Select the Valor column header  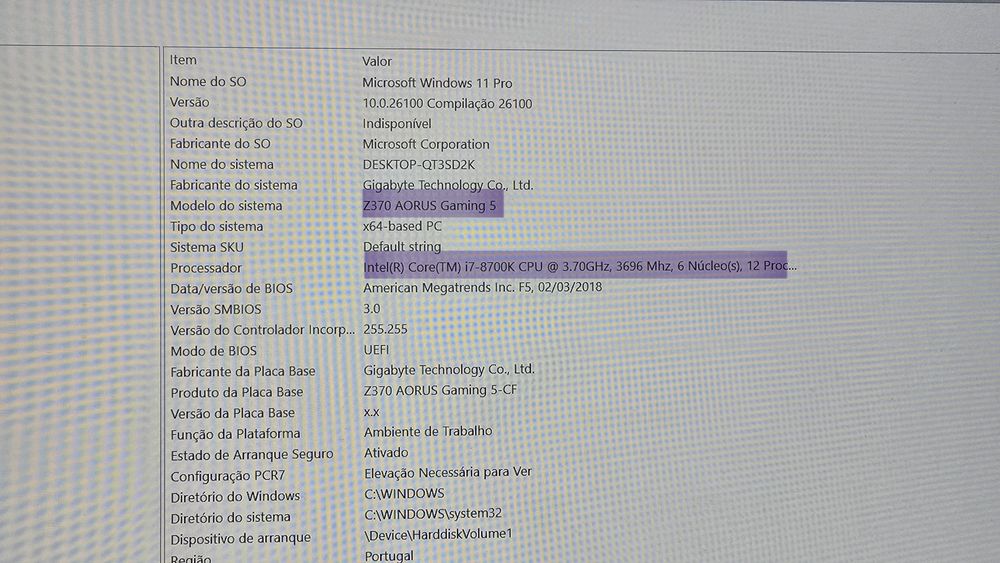click(x=377, y=61)
